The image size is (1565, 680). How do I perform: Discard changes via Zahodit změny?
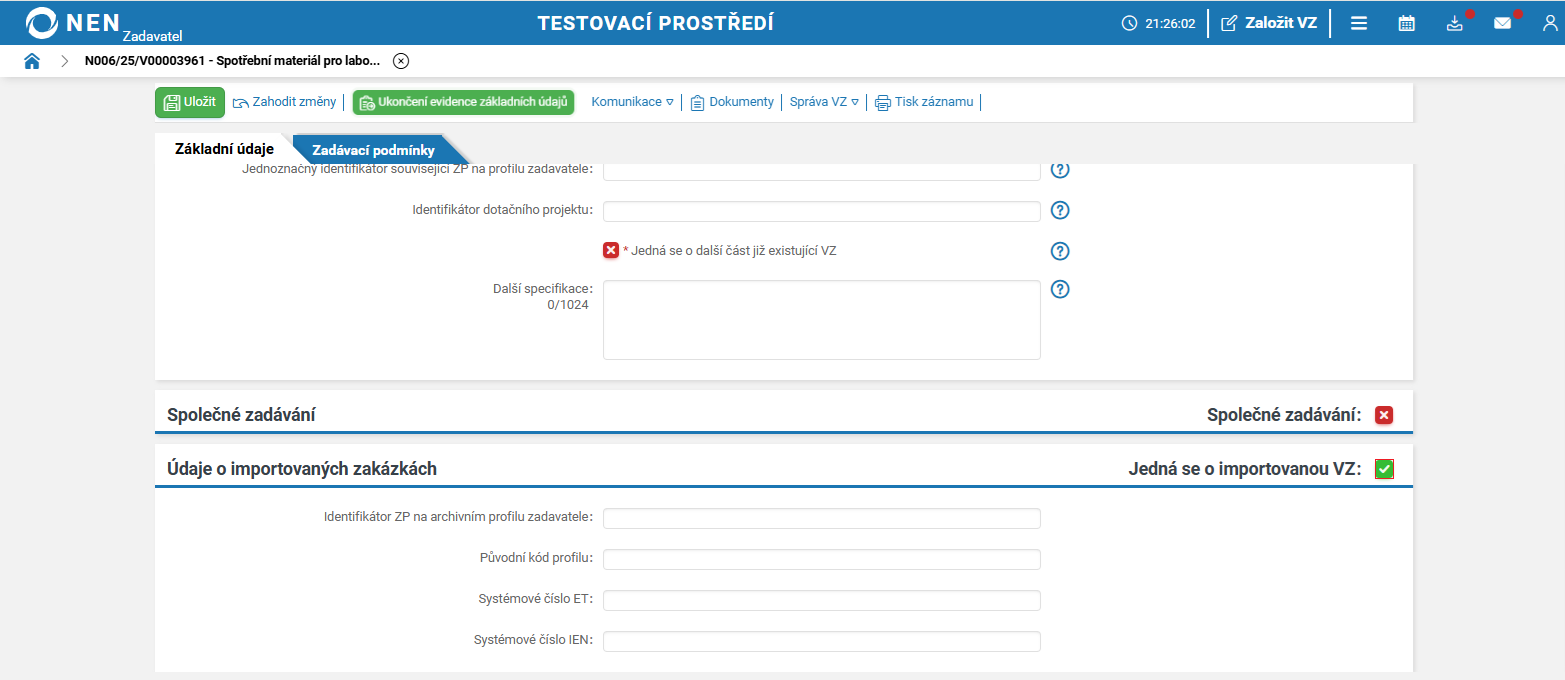click(x=285, y=102)
